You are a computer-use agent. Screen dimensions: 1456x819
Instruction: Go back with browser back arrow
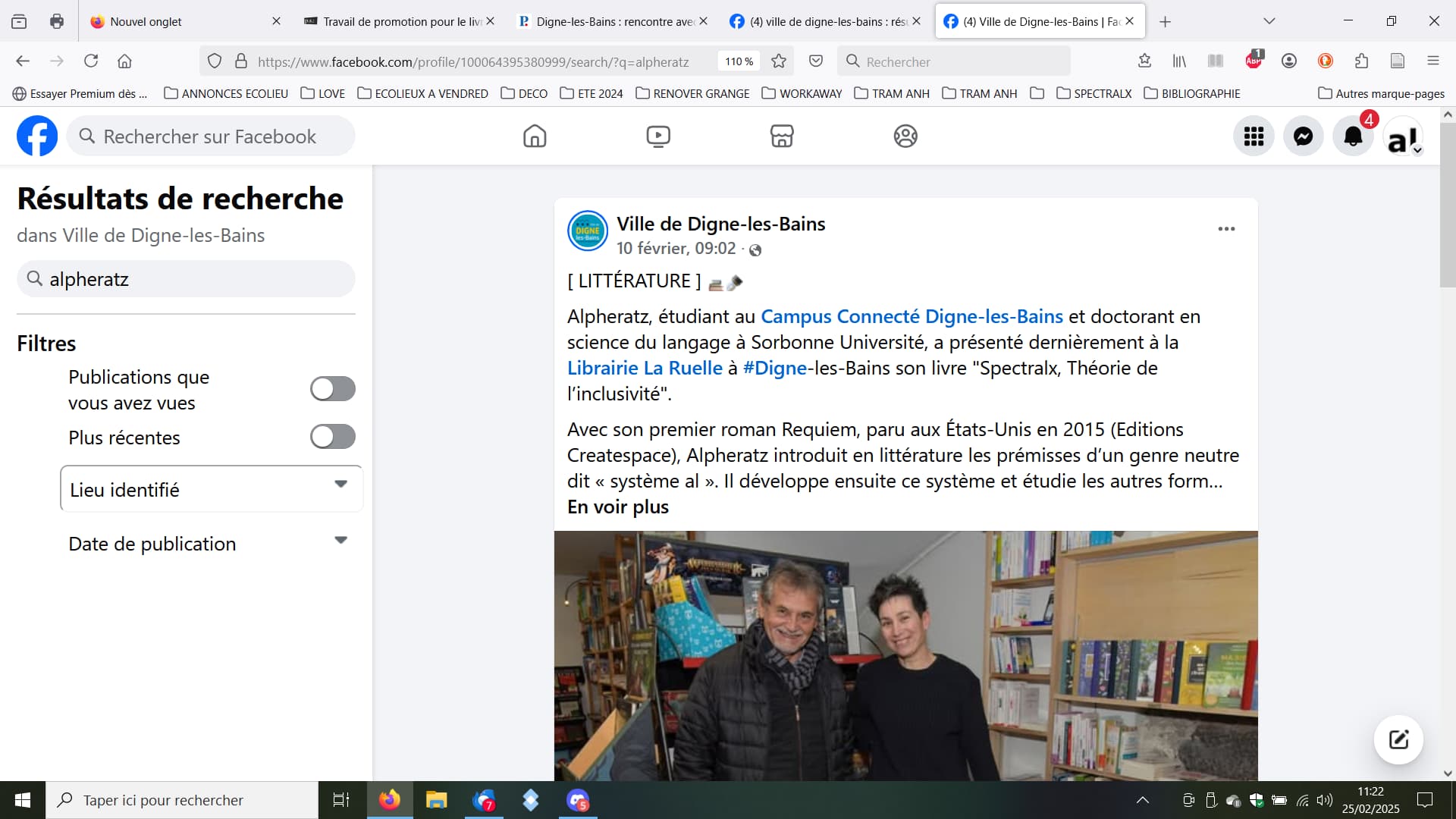pos(23,61)
